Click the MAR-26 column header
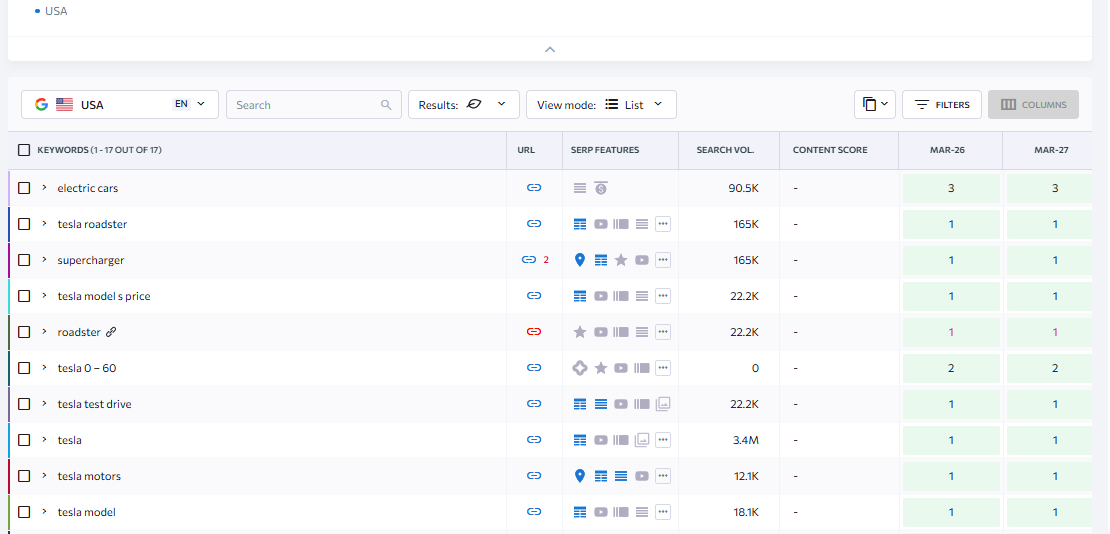This screenshot has width=1110, height=534. [x=950, y=150]
